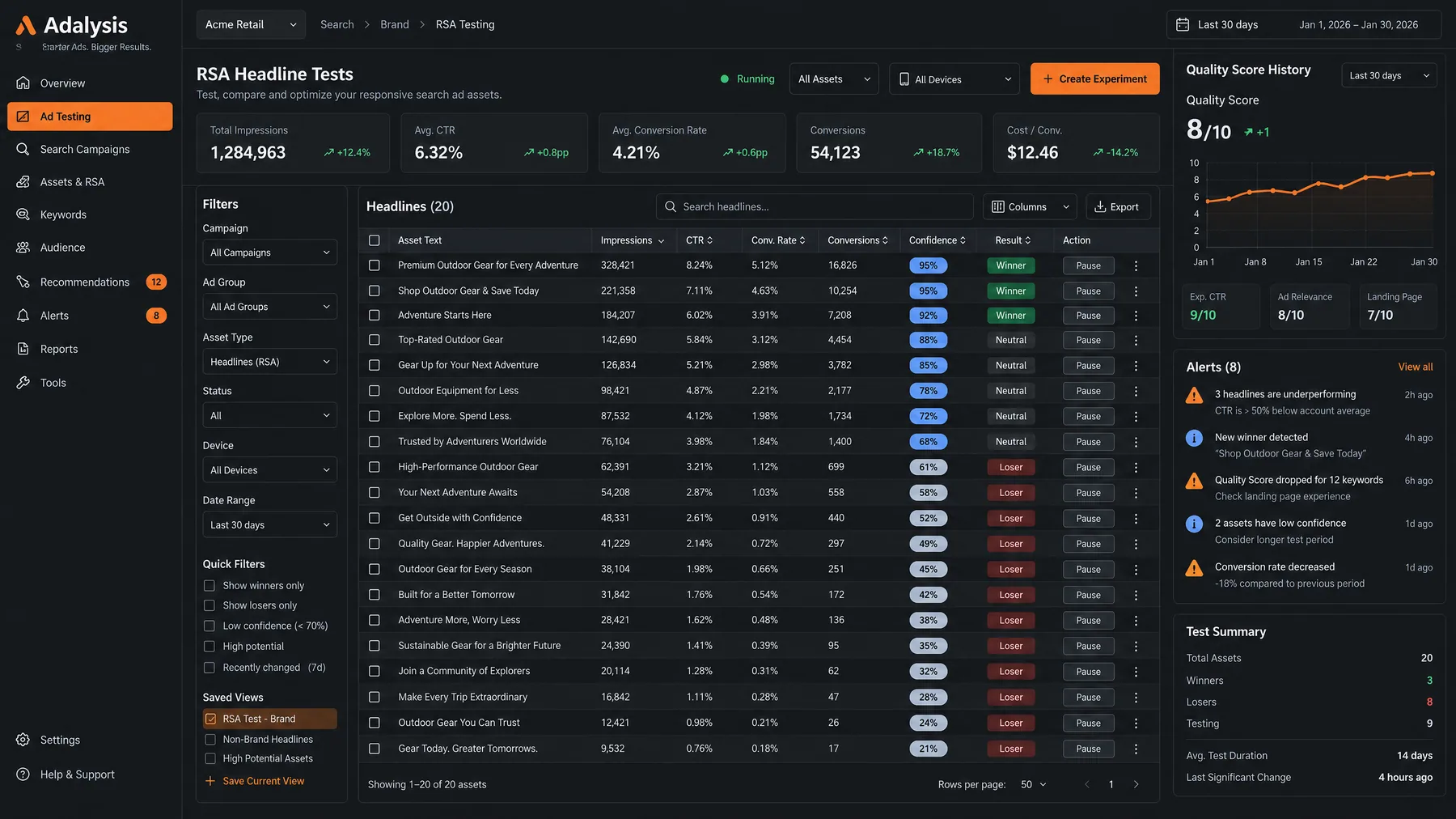Click the Search breadcrumb item
Viewport: 1456px width, 819px height.
(x=336, y=24)
